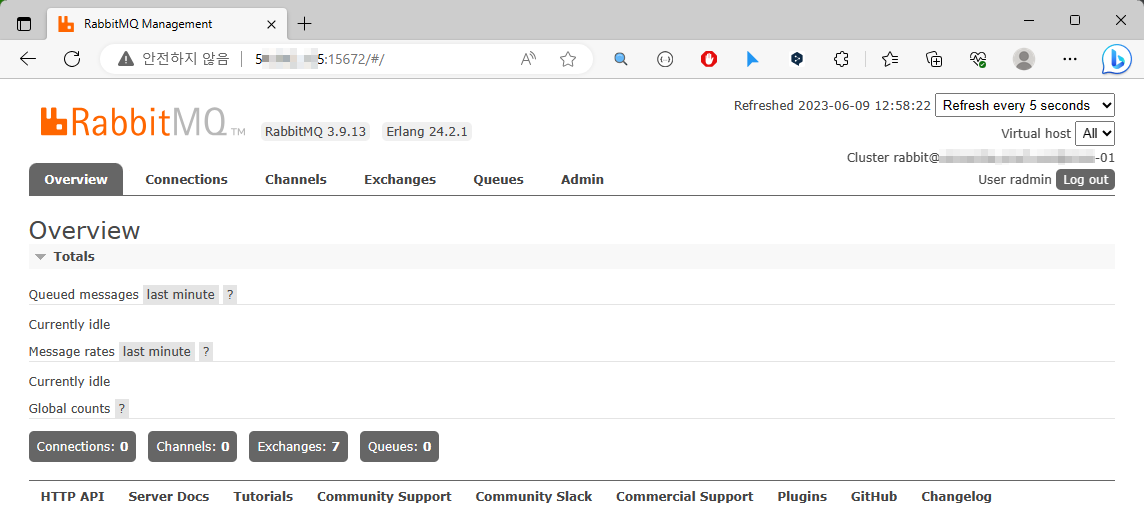Viewport: 1144px width, 526px height.
Task: Click the circular brackets extension icon
Action: pyautogui.click(x=665, y=59)
